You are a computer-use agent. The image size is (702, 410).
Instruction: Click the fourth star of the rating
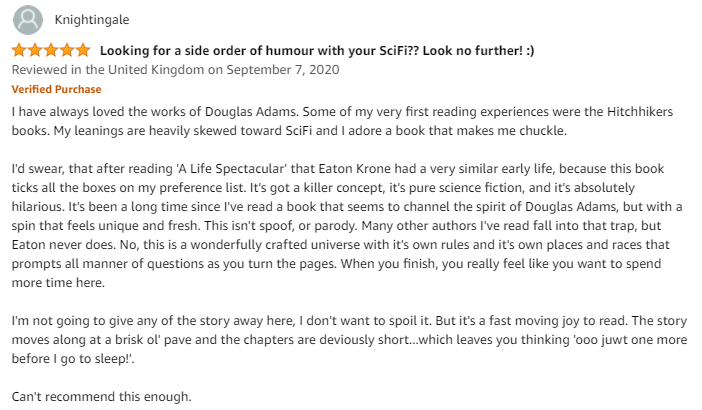coord(67,51)
